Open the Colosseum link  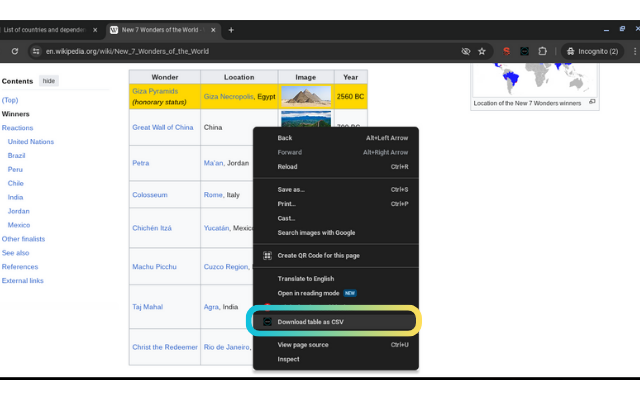click(x=150, y=195)
